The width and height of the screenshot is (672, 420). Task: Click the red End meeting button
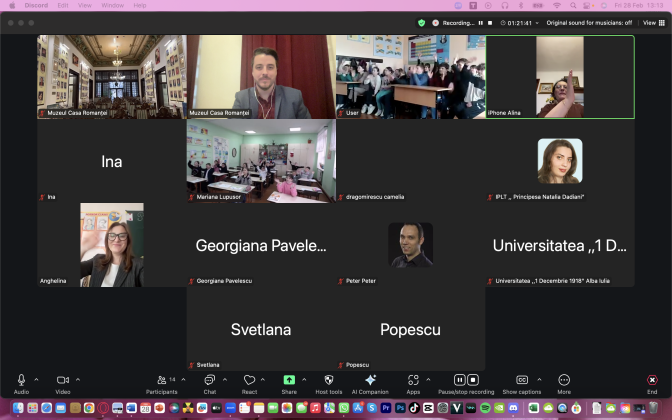point(652,381)
